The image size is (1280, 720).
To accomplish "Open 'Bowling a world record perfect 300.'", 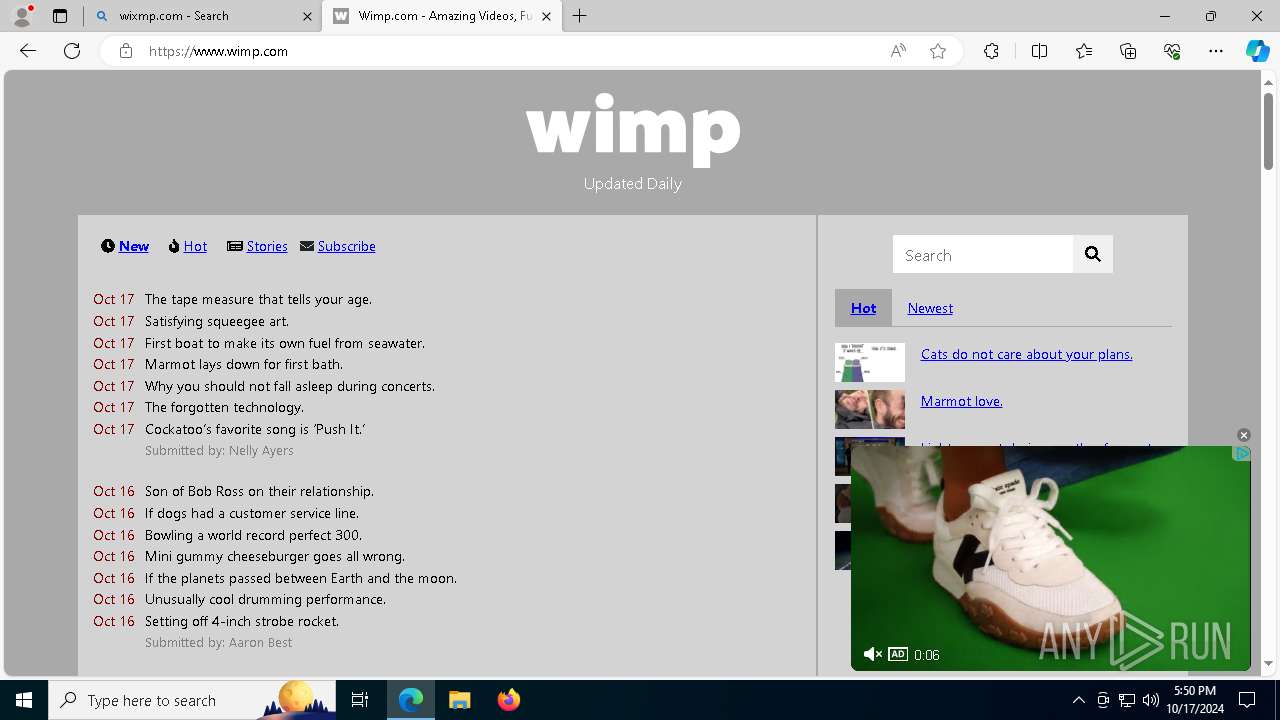I will coord(253,535).
